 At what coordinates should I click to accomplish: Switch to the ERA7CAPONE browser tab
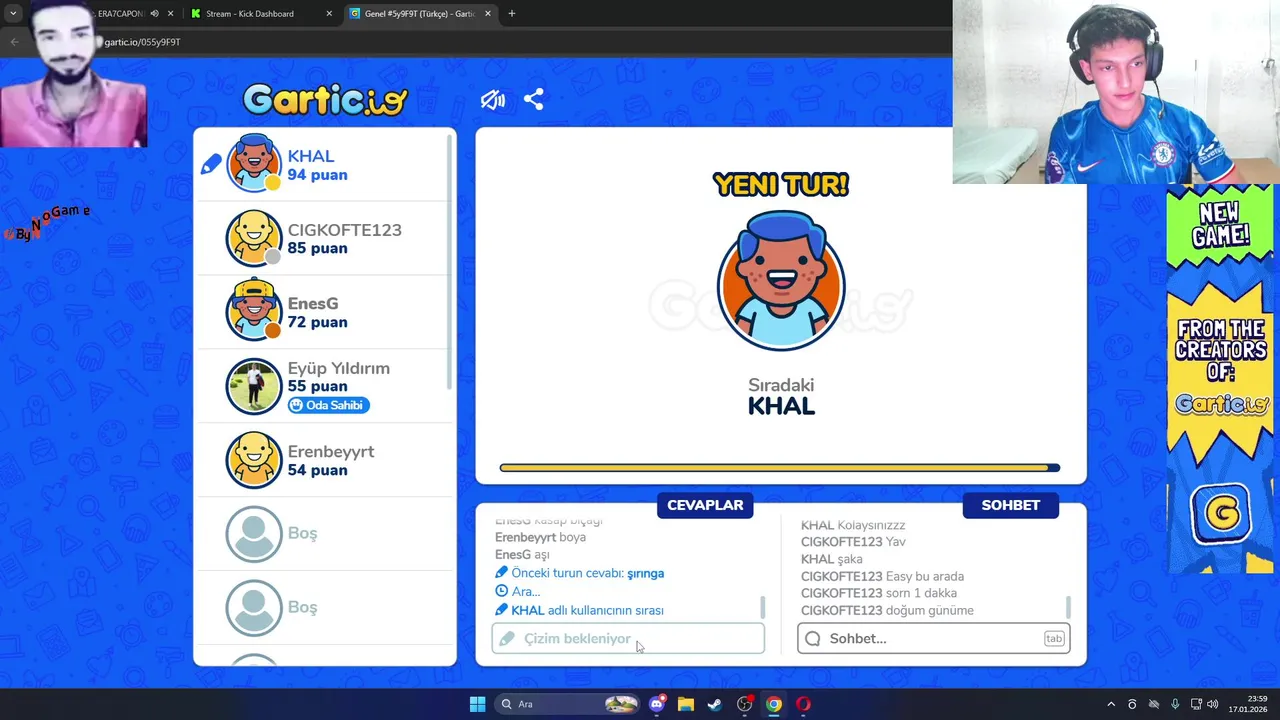(120, 14)
